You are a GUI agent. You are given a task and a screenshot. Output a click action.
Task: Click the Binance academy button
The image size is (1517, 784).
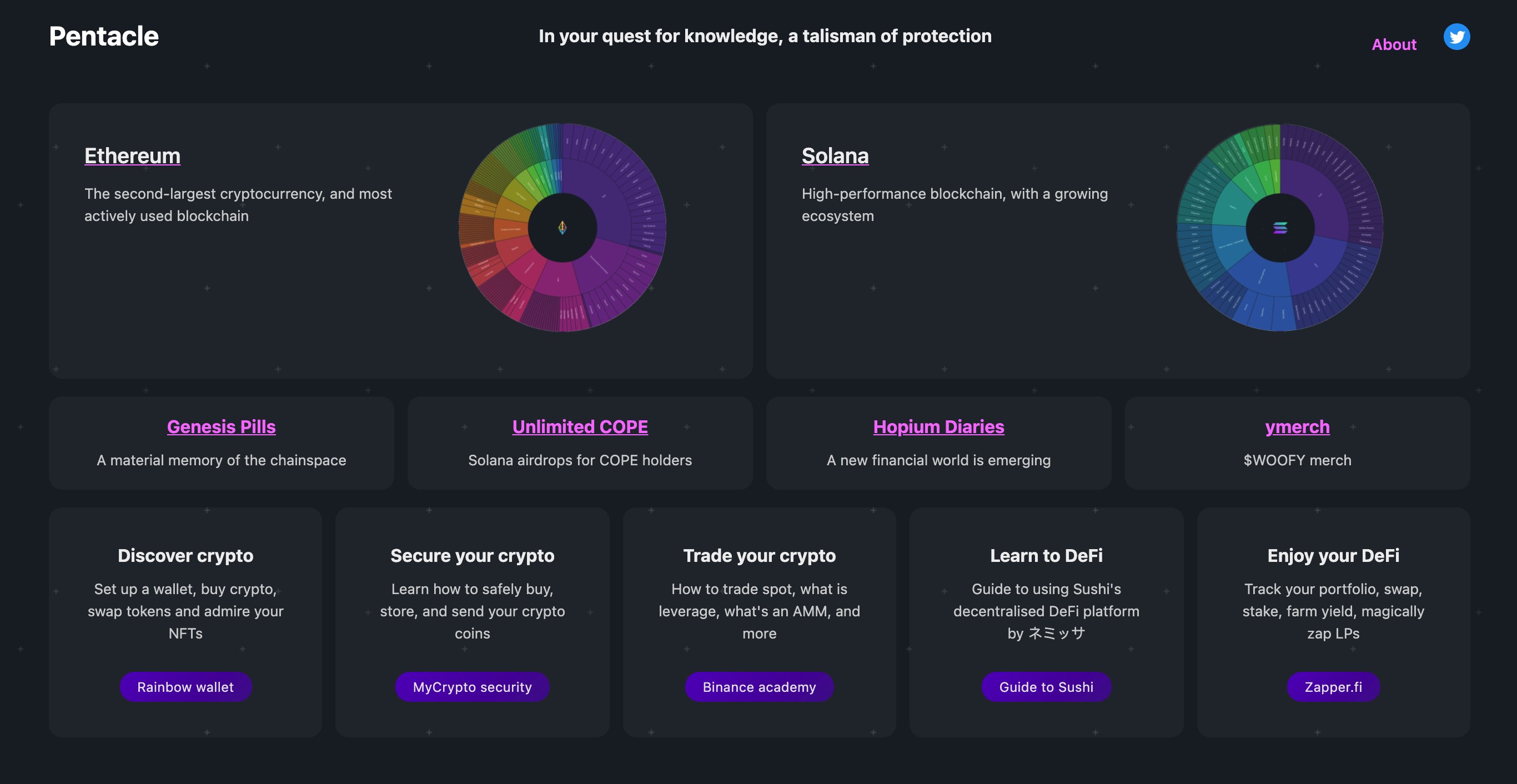tap(759, 687)
